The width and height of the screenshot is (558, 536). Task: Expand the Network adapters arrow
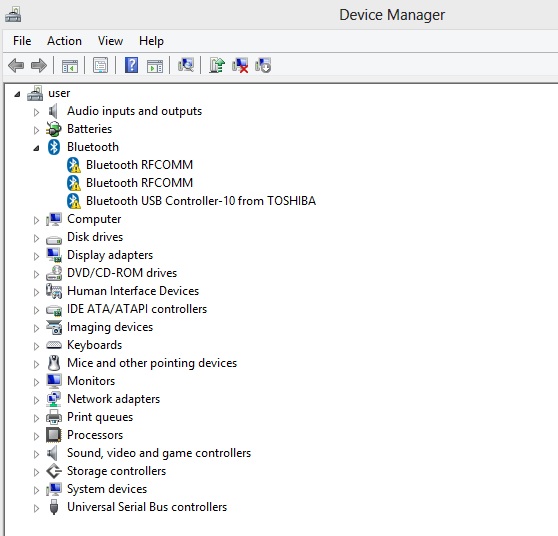point(36,400)
